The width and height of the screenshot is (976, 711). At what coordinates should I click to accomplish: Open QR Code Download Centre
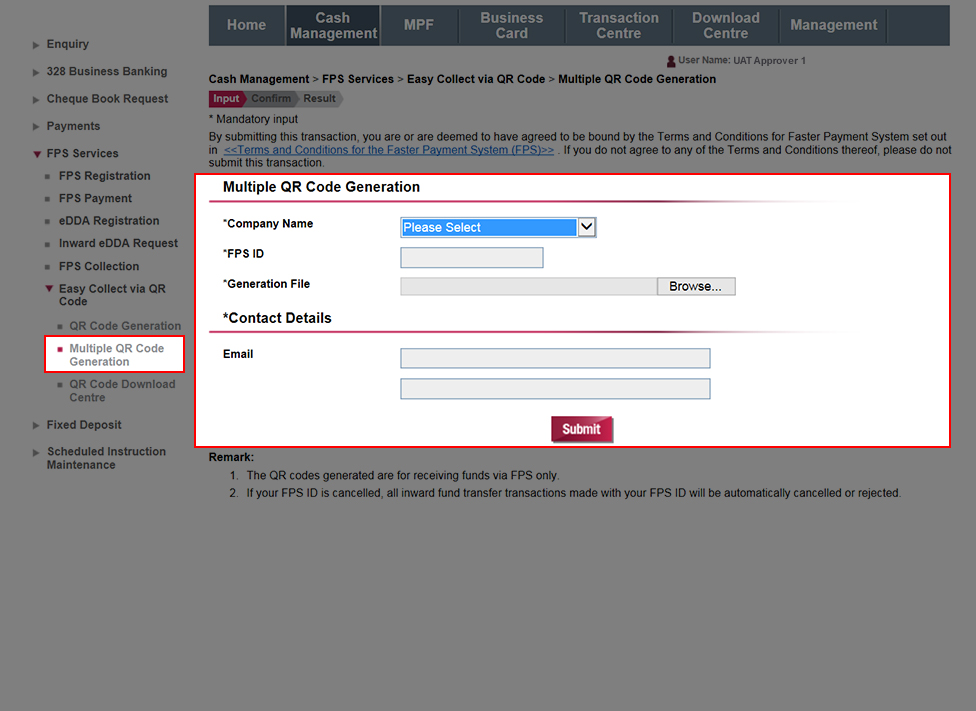pyautogui.click(x=122, y=391)
